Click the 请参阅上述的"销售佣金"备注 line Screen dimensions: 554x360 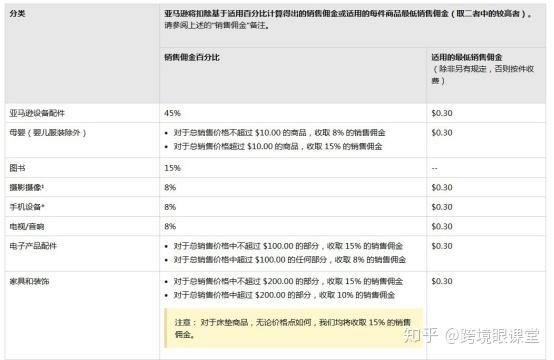point(217,25)
